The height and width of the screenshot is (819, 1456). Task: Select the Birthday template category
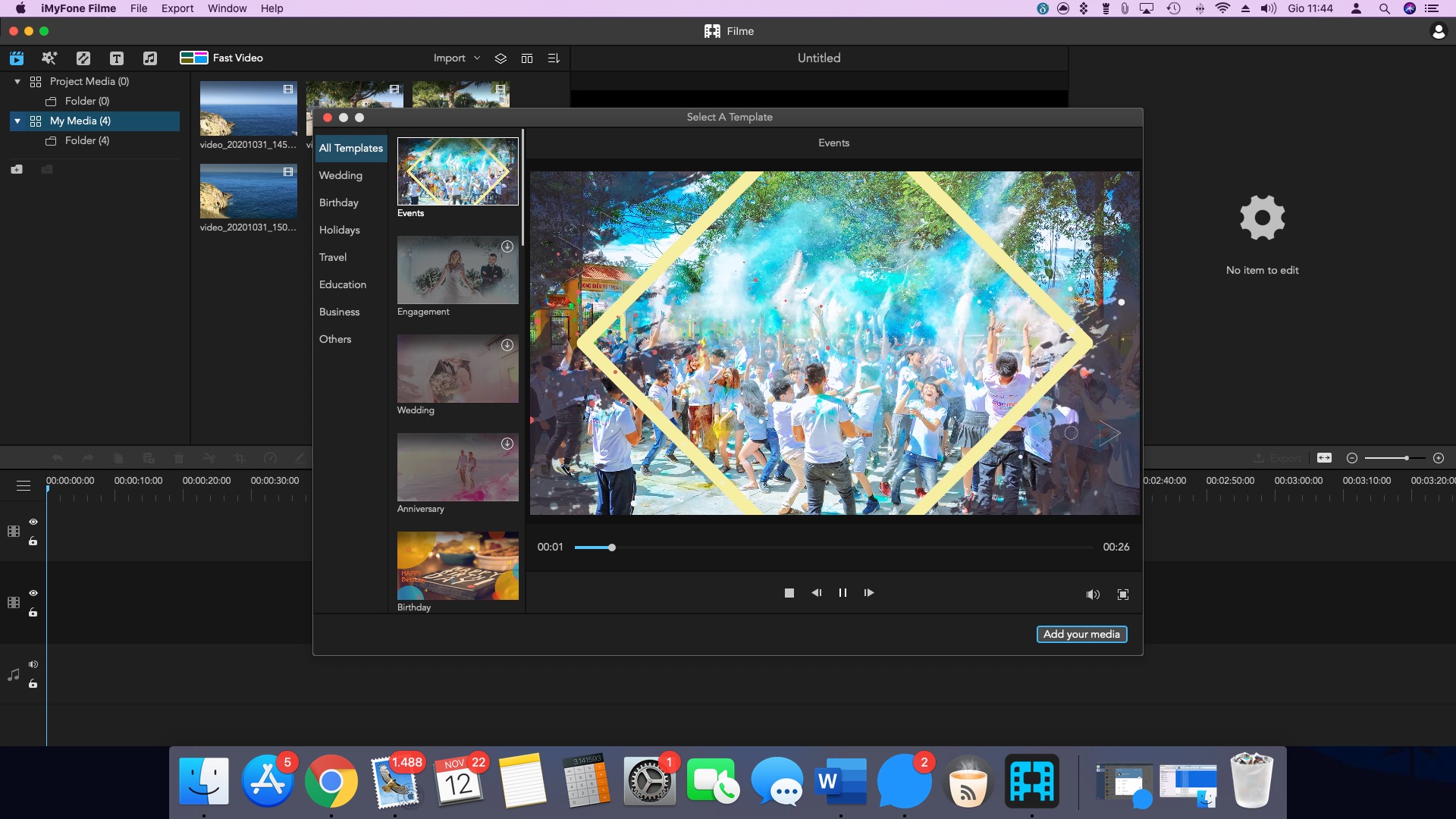(338, 202)
